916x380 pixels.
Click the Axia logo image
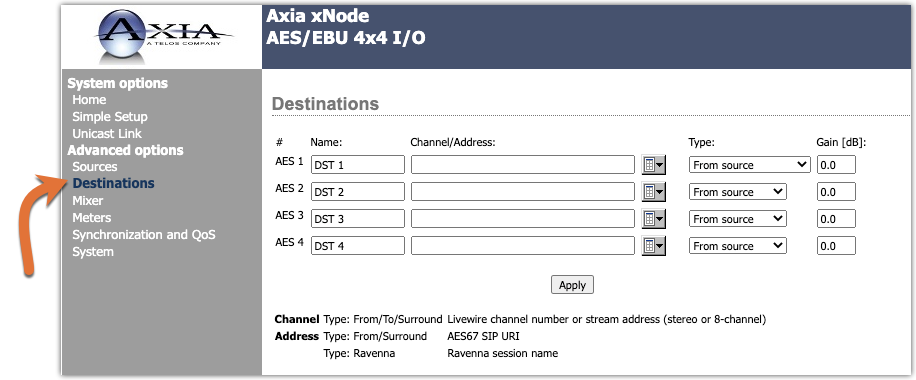click(162, 37)
